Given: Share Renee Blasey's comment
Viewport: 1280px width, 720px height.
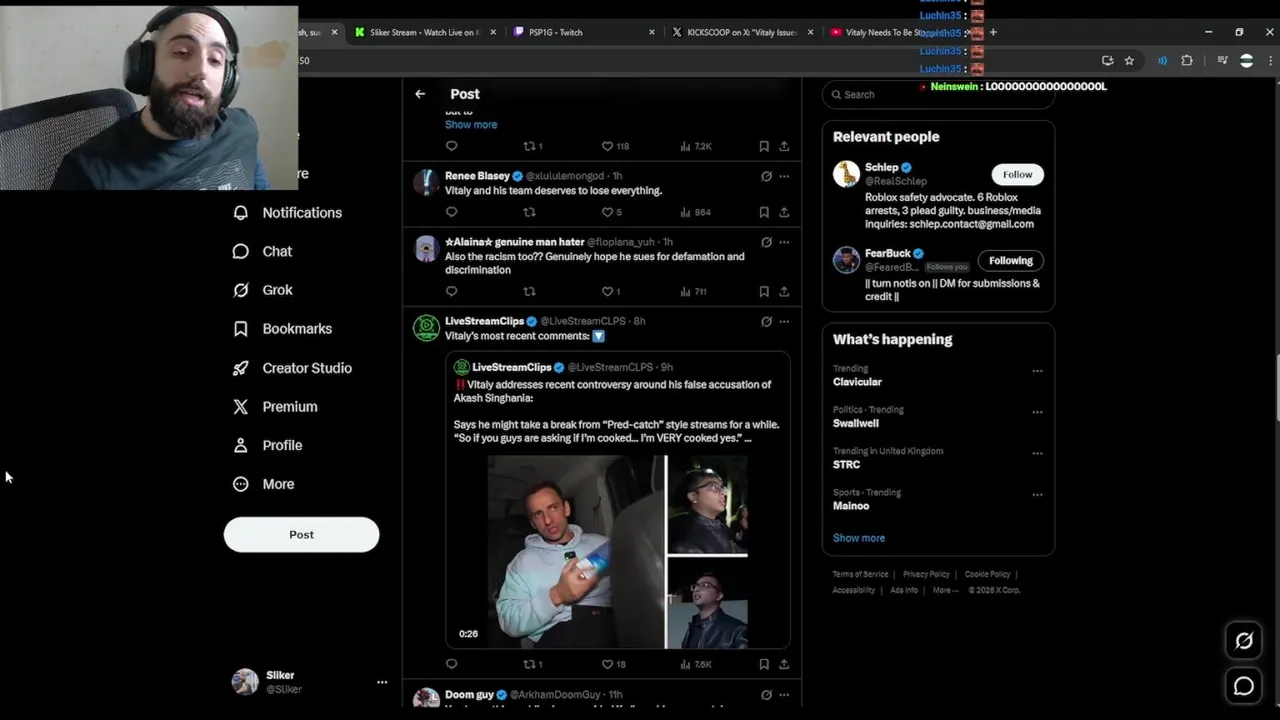Looking at the screenshot, I should [784, 212].
